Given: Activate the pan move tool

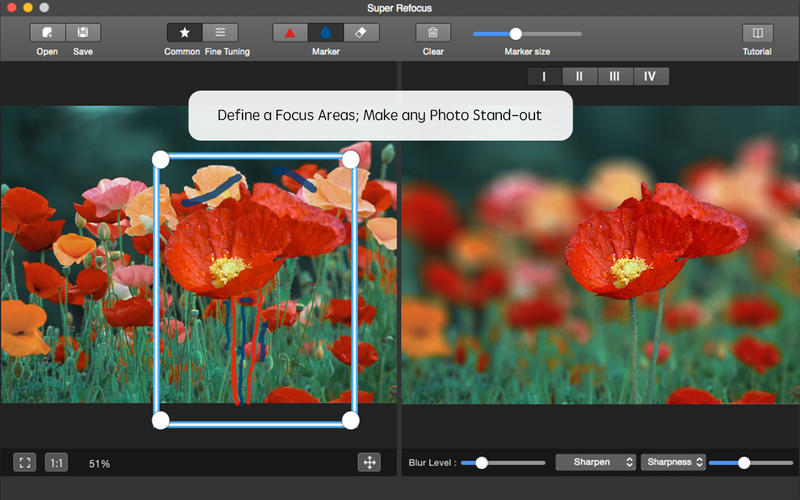Looking at the screenshot, I should pyautogui.click(x=369, y=462).
